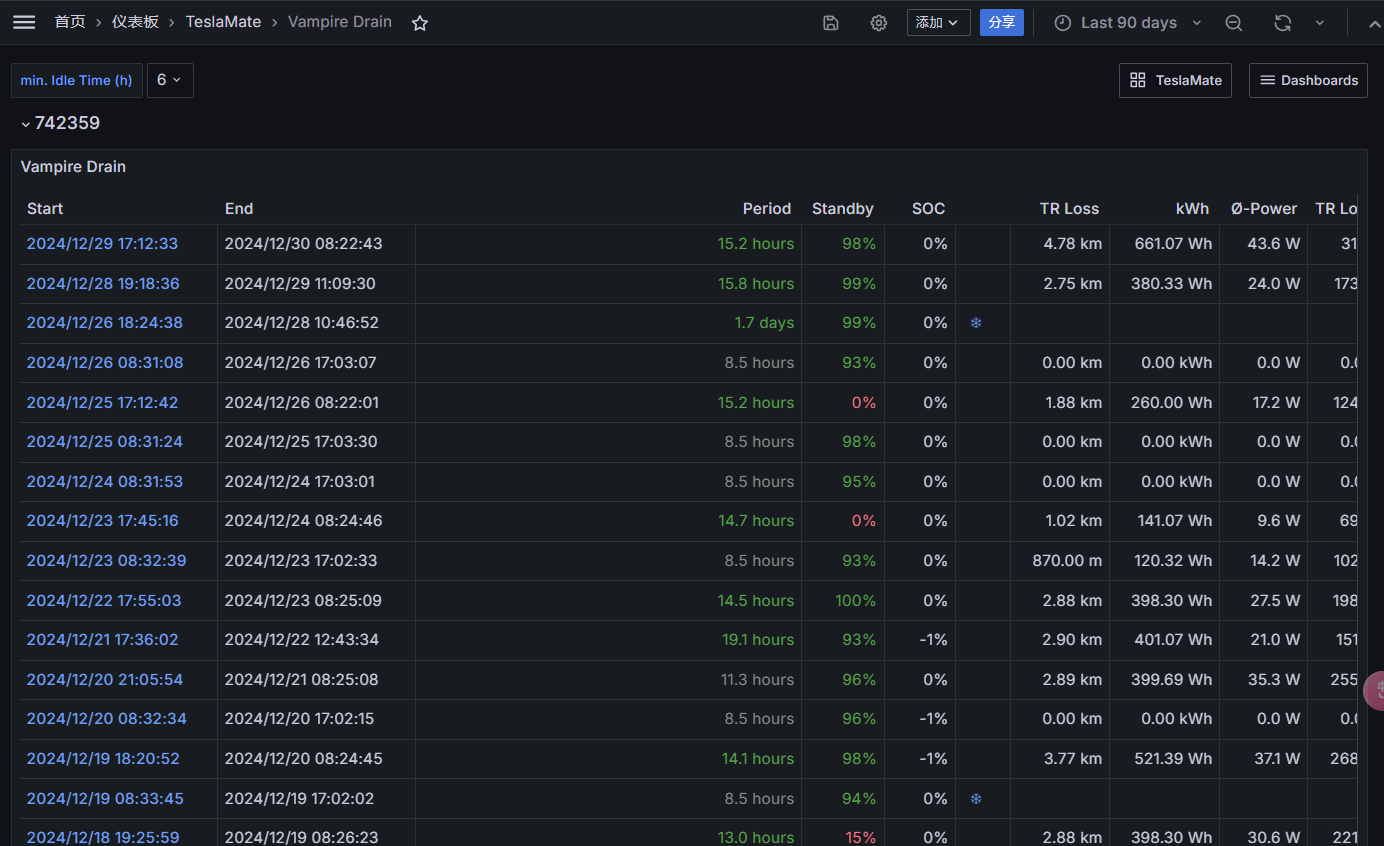Screen dimensions: 1384x846
Task: Open the Dashboards links button
Action: (x=1308, y=80)
